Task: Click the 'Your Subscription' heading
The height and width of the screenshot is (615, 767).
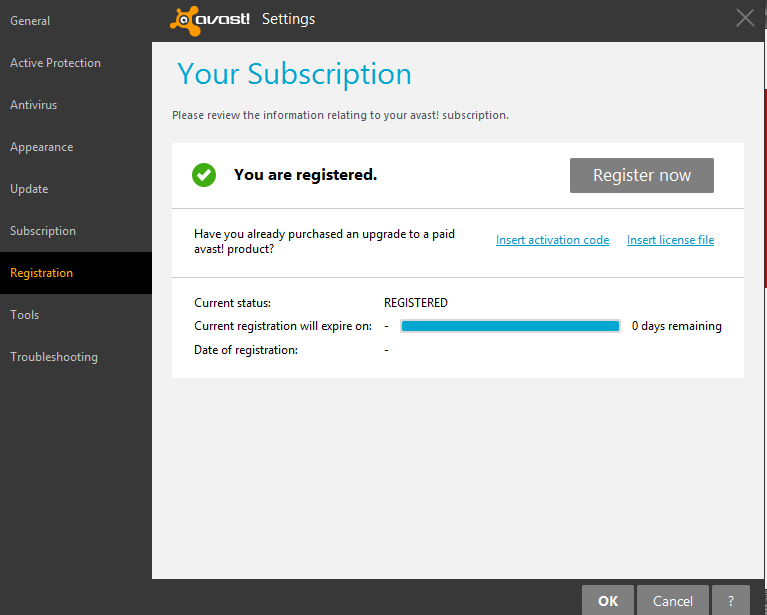Action: (x=294, y=74)
